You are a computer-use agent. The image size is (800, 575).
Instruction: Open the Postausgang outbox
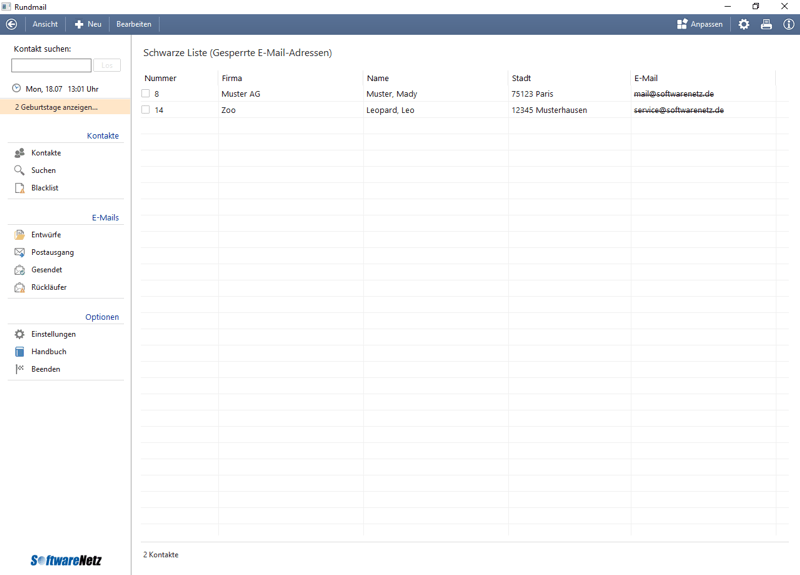click(52, 252)
